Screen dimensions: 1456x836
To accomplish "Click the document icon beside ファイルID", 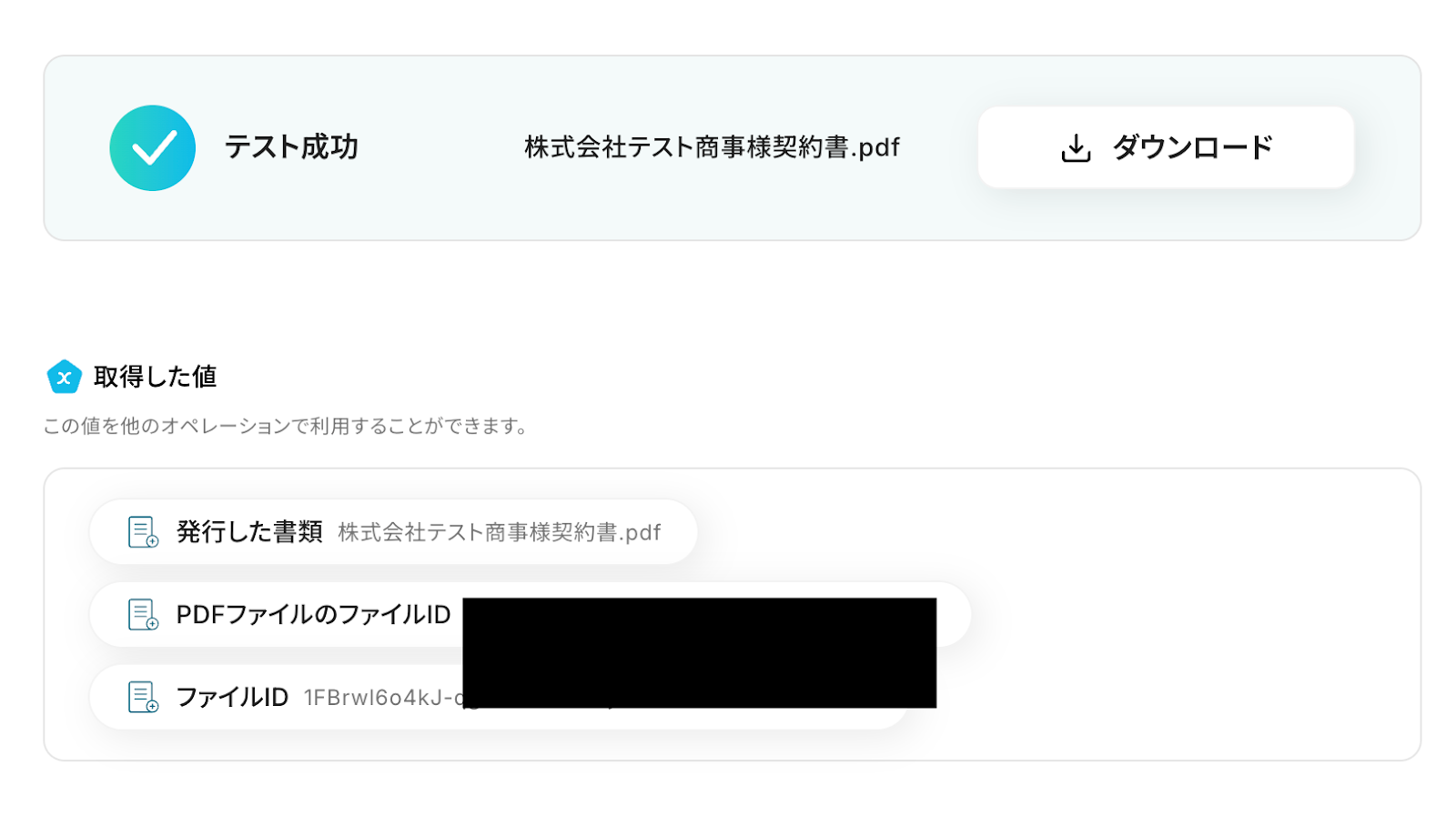I will tap(143, 698).
